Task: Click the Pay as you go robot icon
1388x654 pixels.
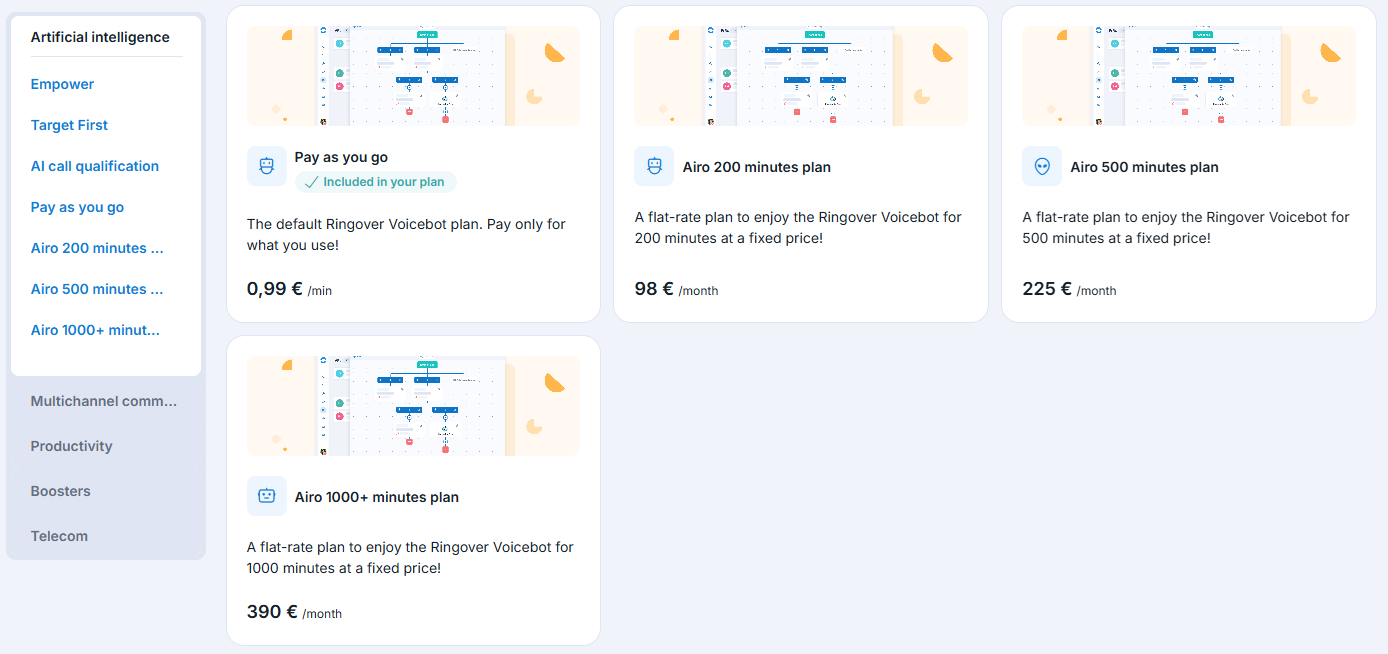Action: tap(267, 166)
